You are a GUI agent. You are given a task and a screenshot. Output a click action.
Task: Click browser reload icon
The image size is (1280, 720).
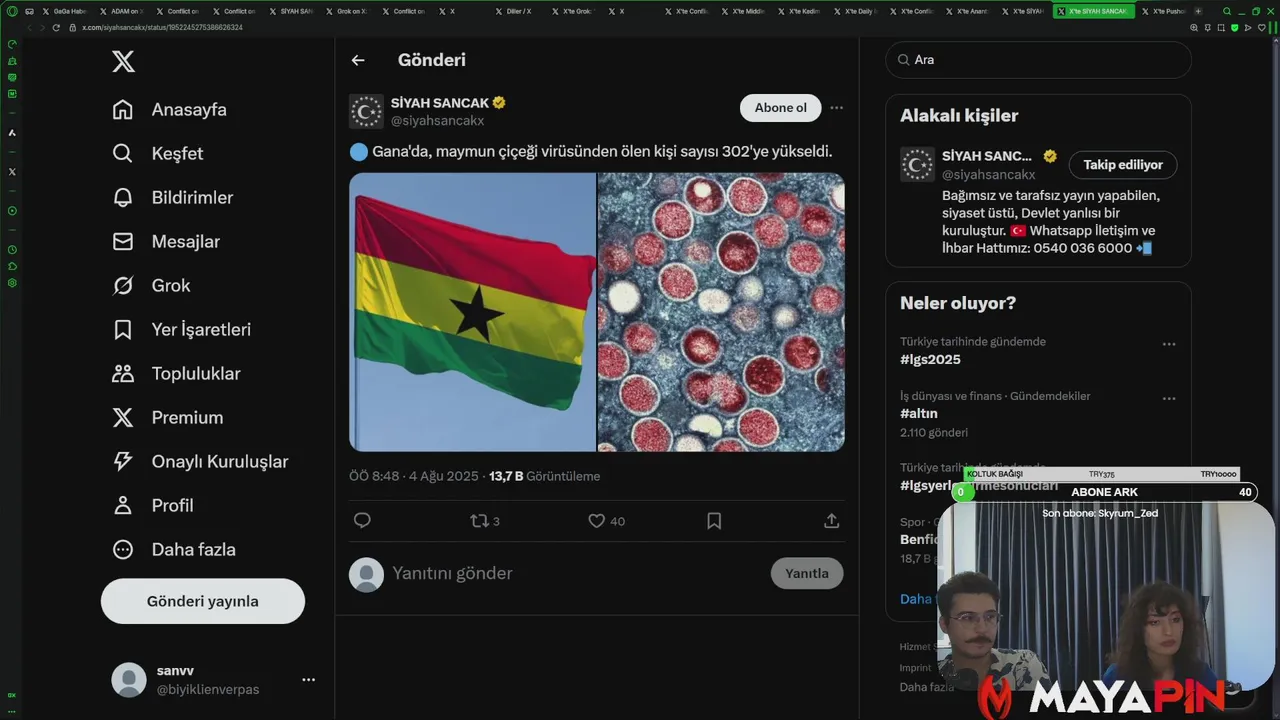pyautogui.click(x=56, y=27)
